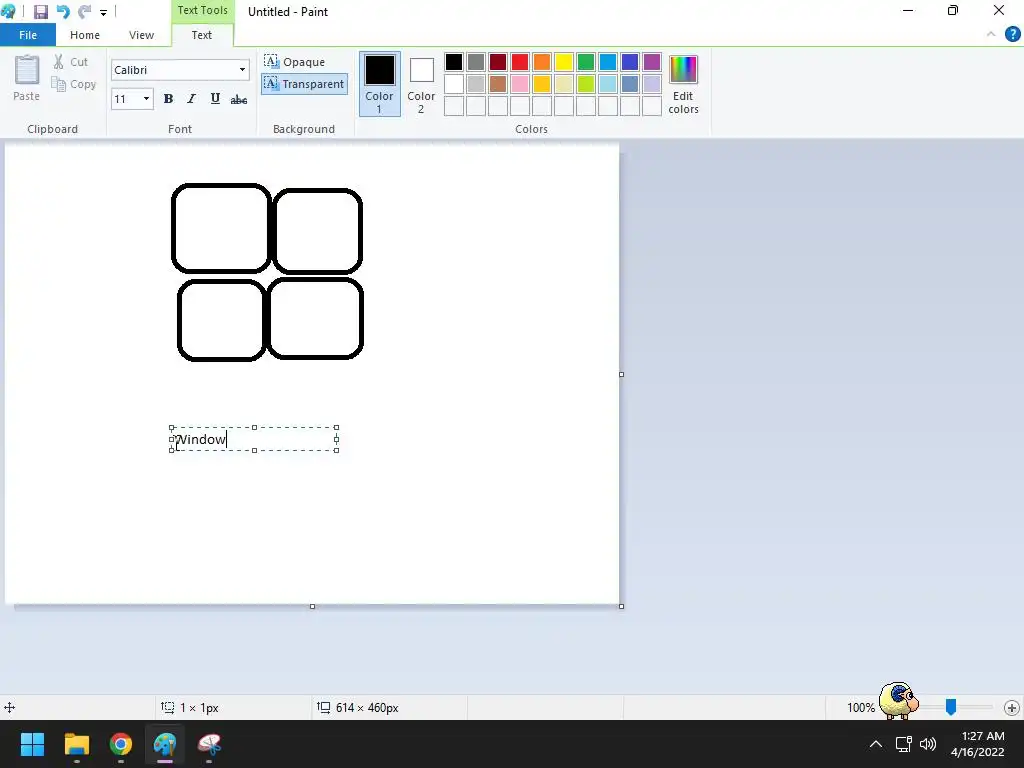1024x768 pixels.
Task: Toggle Italic formatting
Action: (191, 99)
